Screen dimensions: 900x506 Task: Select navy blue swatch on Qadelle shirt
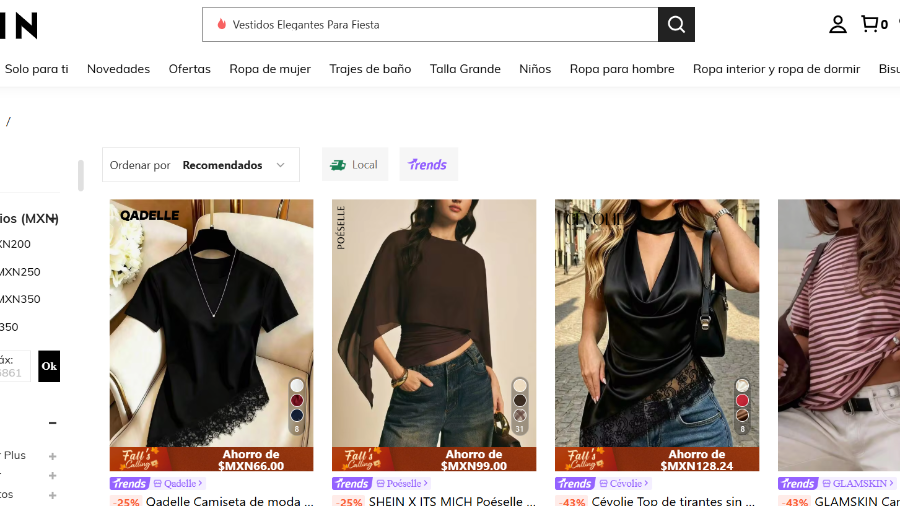297,415
